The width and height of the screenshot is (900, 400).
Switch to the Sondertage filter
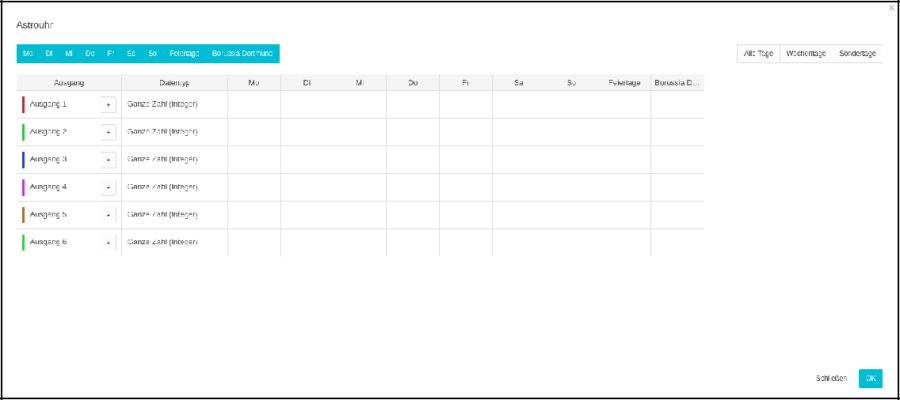857,53
